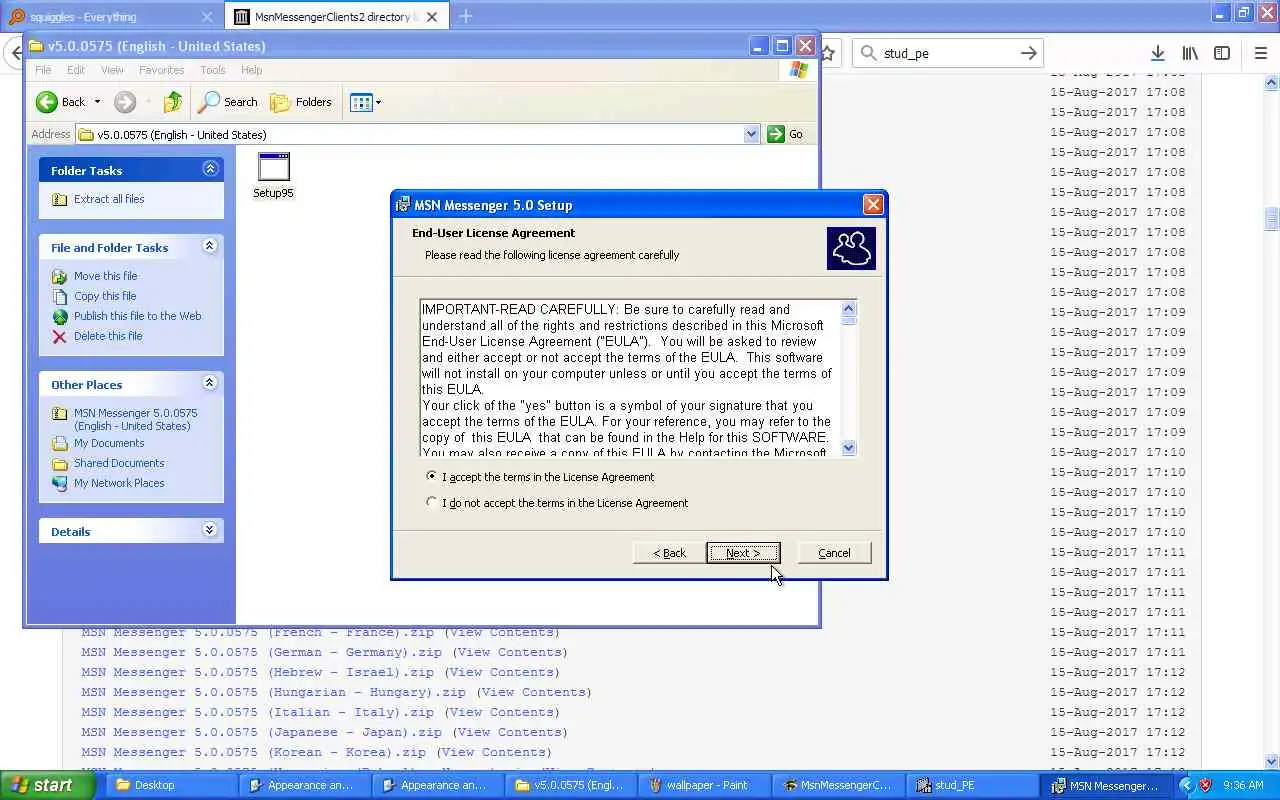This screenshot has height=800, width=1280.
Task: Click Cancel in MSN Messenger Setup
Action: [x=834, y=553]
